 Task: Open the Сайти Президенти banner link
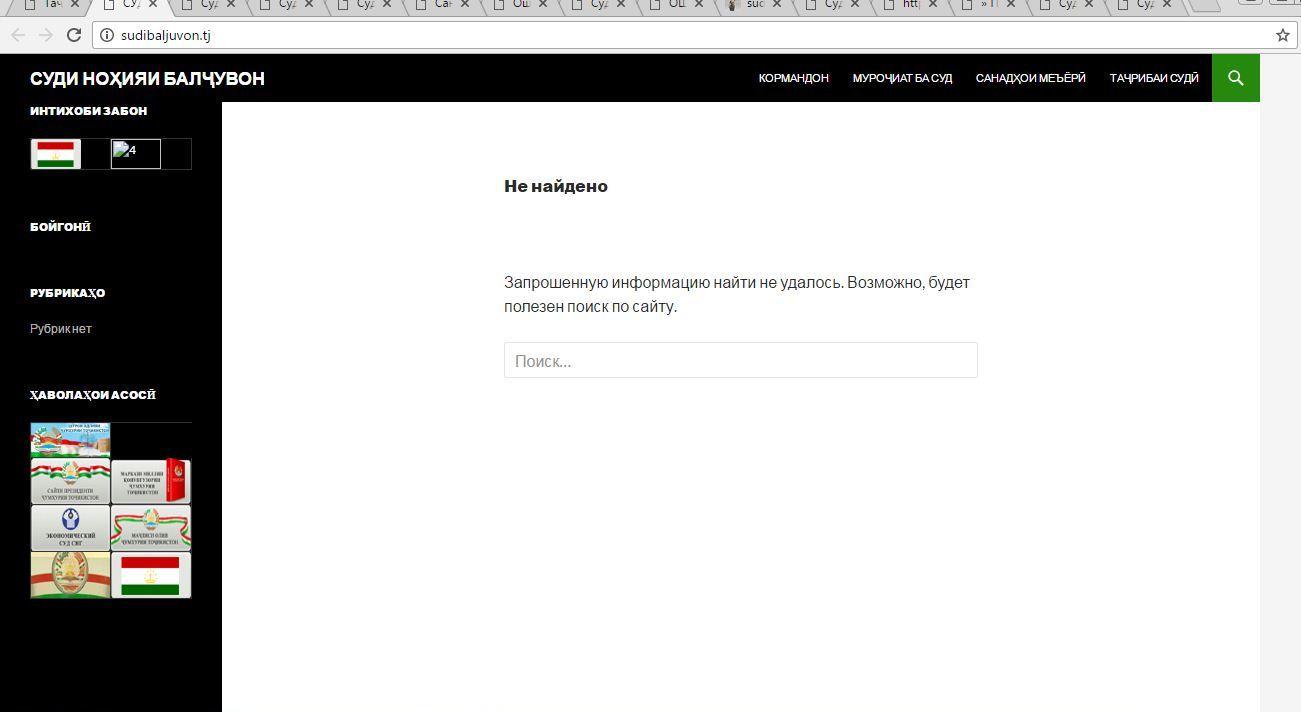pos(70,482)
